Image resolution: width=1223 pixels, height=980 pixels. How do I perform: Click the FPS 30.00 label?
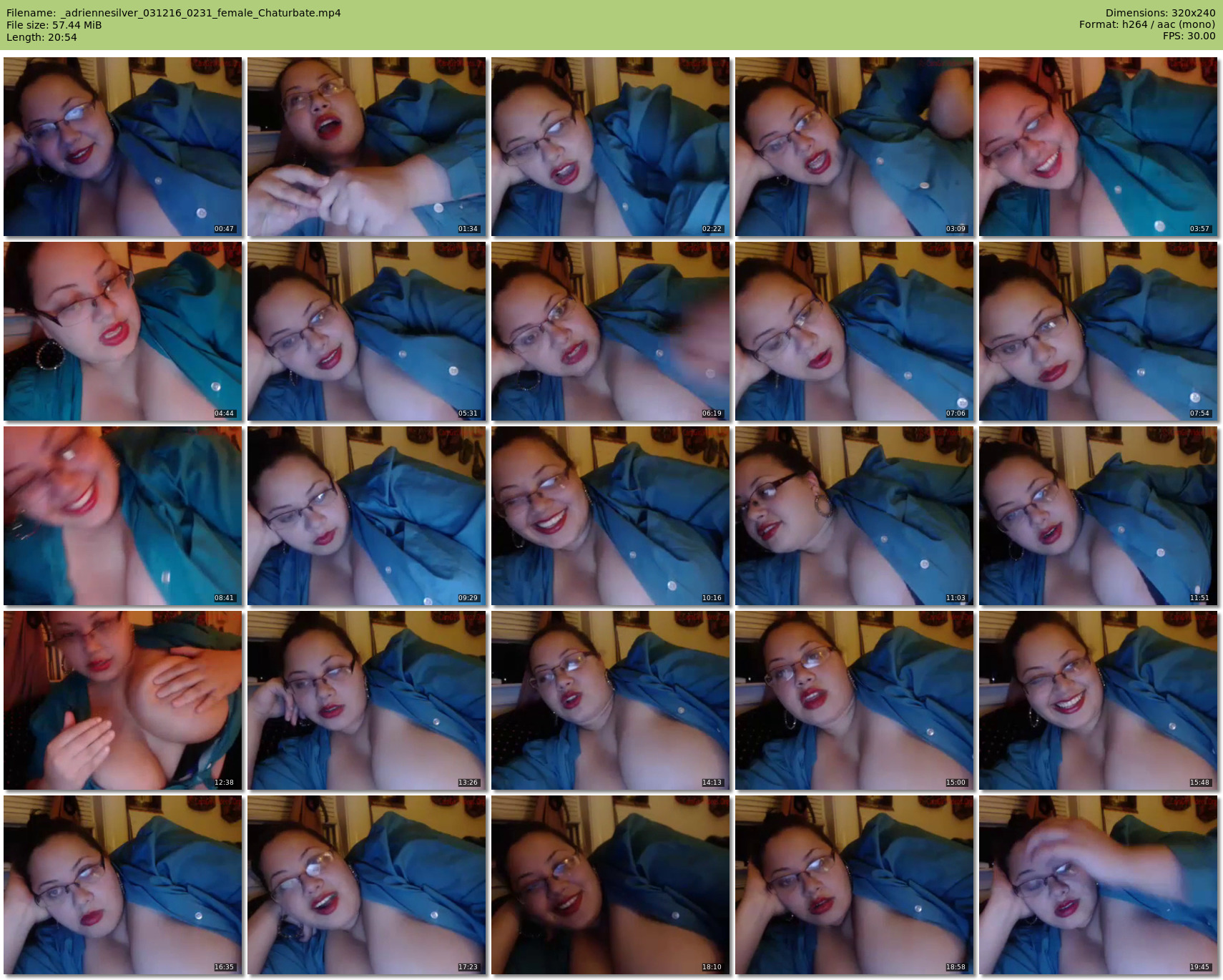(x=1189, y=36)
